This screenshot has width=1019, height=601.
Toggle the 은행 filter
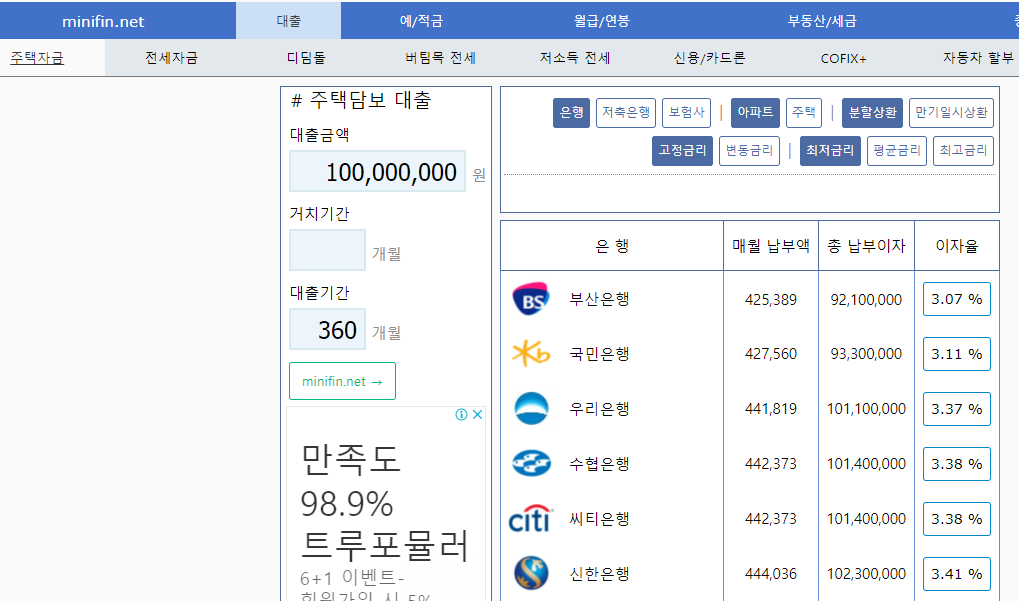point(571,113)
